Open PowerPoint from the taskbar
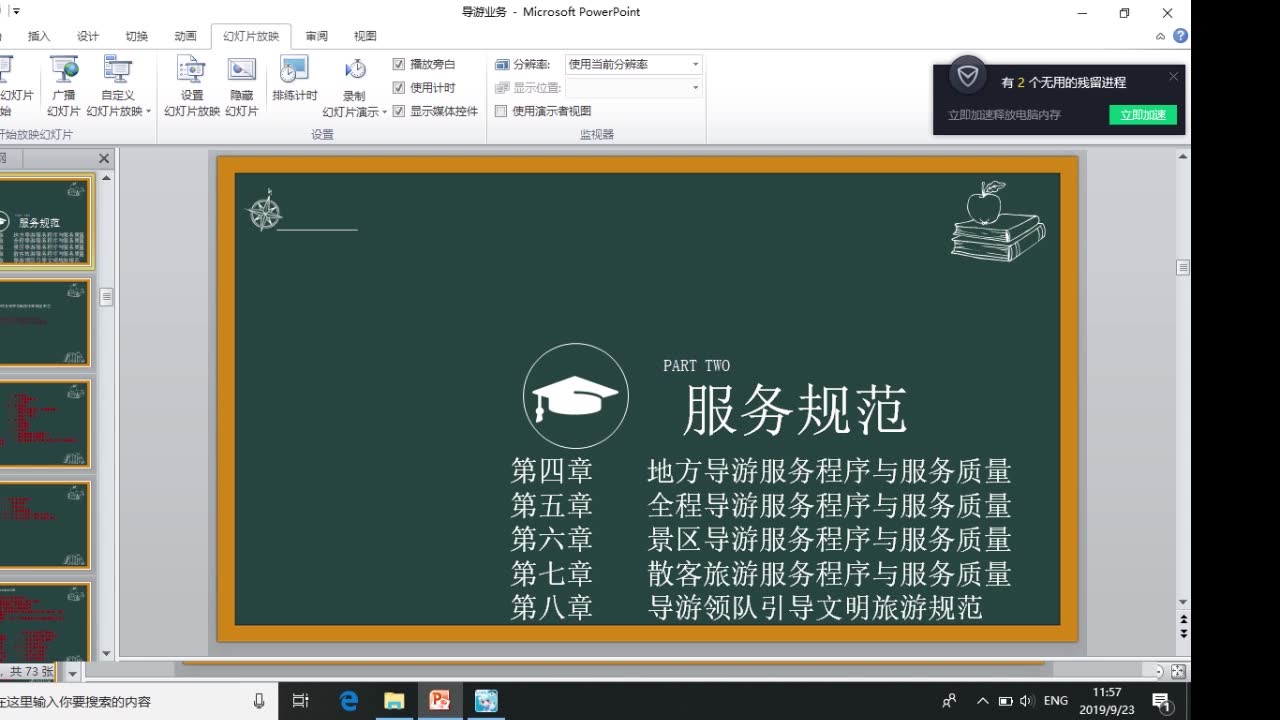The width and height of the screenshot is (1280, 720). pos(440,700)
